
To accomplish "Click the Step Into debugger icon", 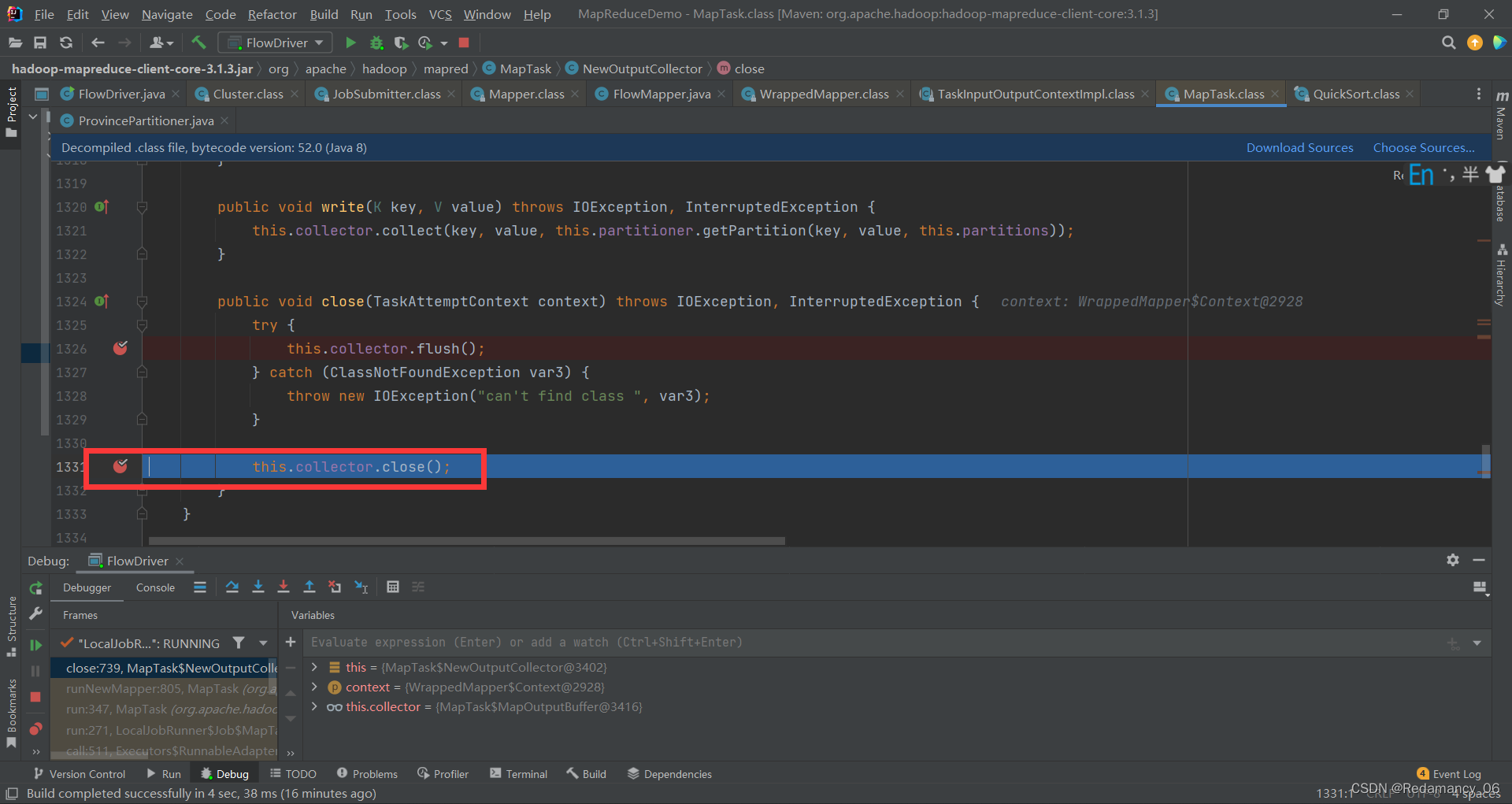I will click(258, 587).
